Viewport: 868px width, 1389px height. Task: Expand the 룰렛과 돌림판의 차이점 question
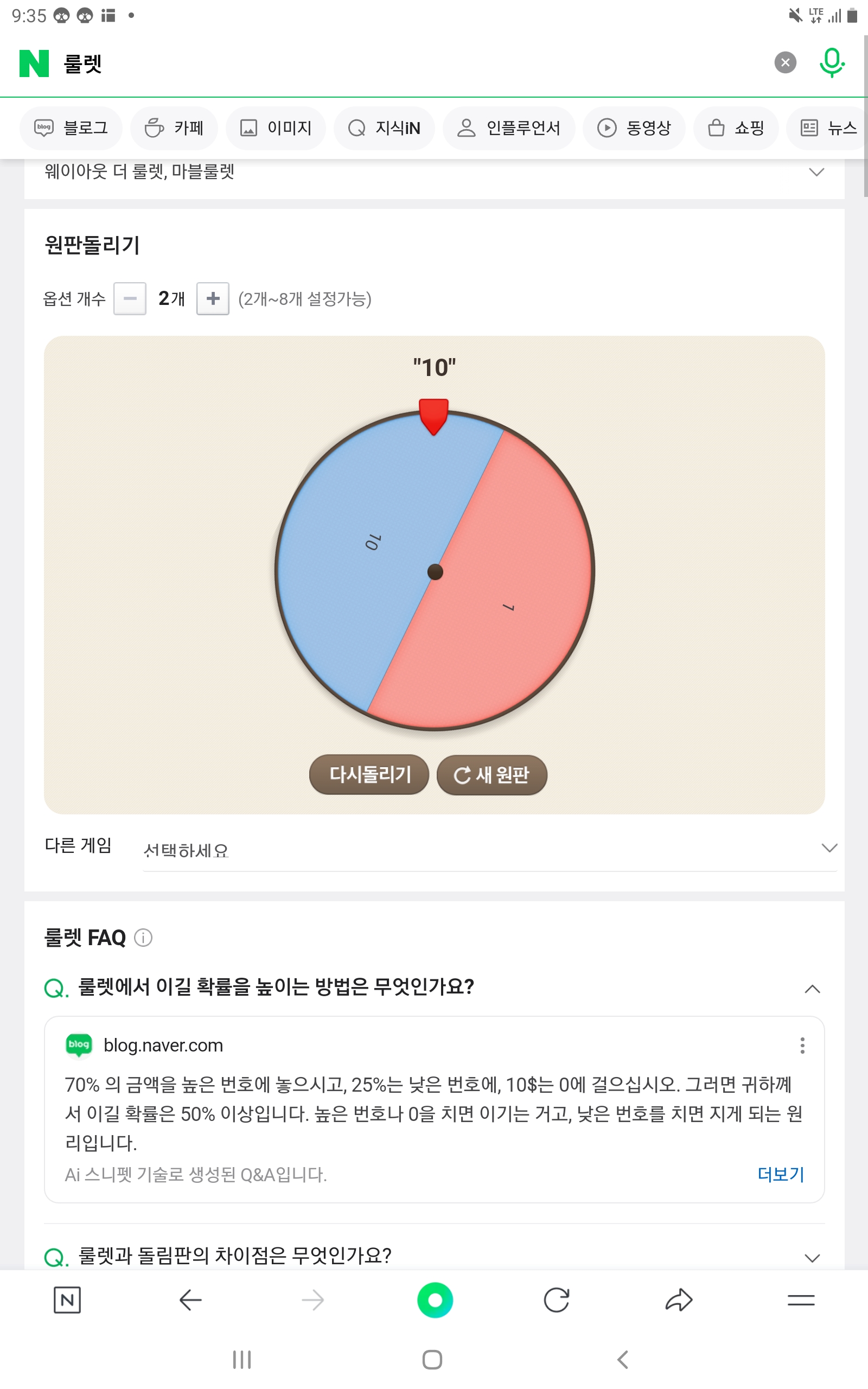[812, 1258]
